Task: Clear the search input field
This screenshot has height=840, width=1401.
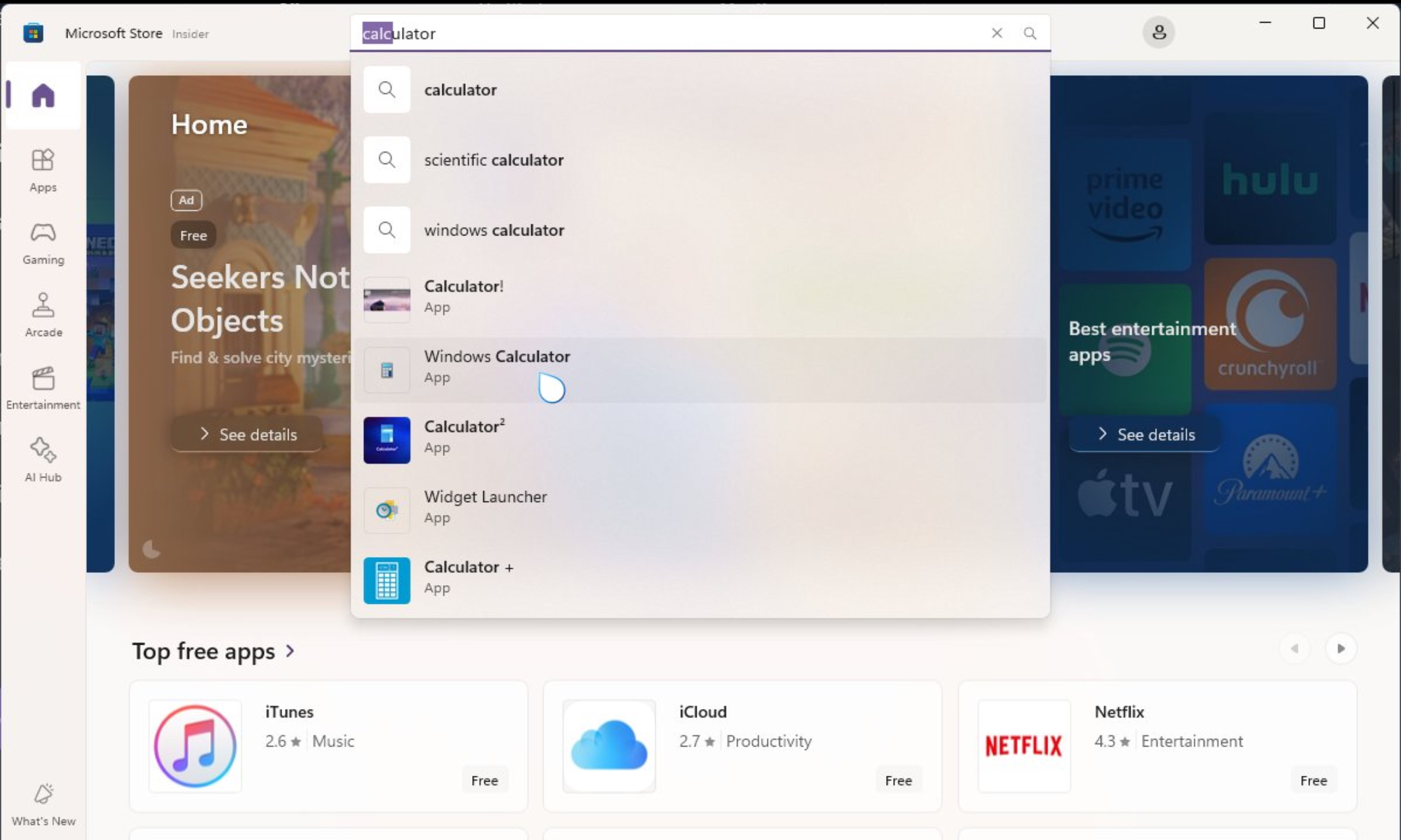Action: tap(997, 32)
